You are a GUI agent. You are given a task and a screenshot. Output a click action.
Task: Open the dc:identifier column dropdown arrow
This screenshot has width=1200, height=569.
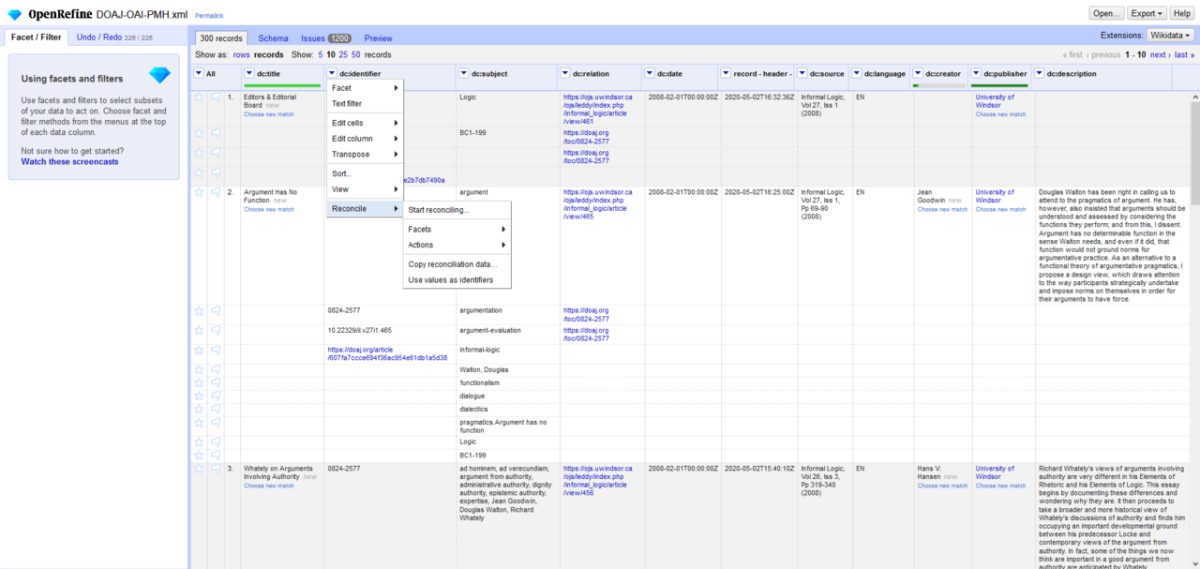(332, 74)
